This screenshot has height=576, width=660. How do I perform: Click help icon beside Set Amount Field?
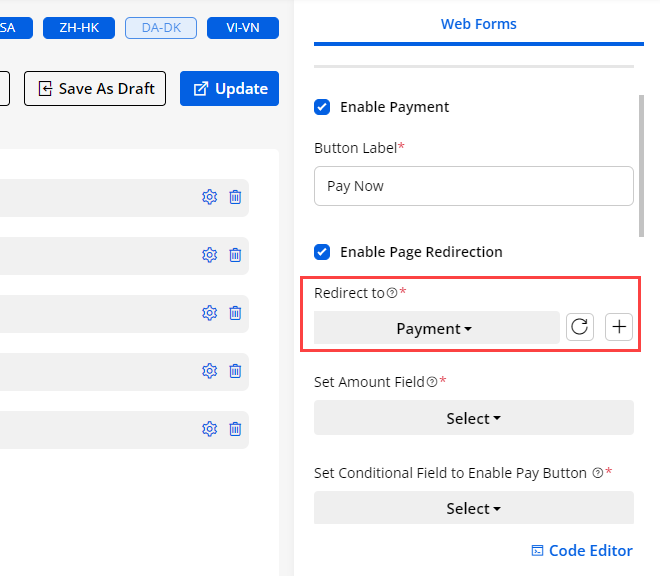tap(432, 382)
